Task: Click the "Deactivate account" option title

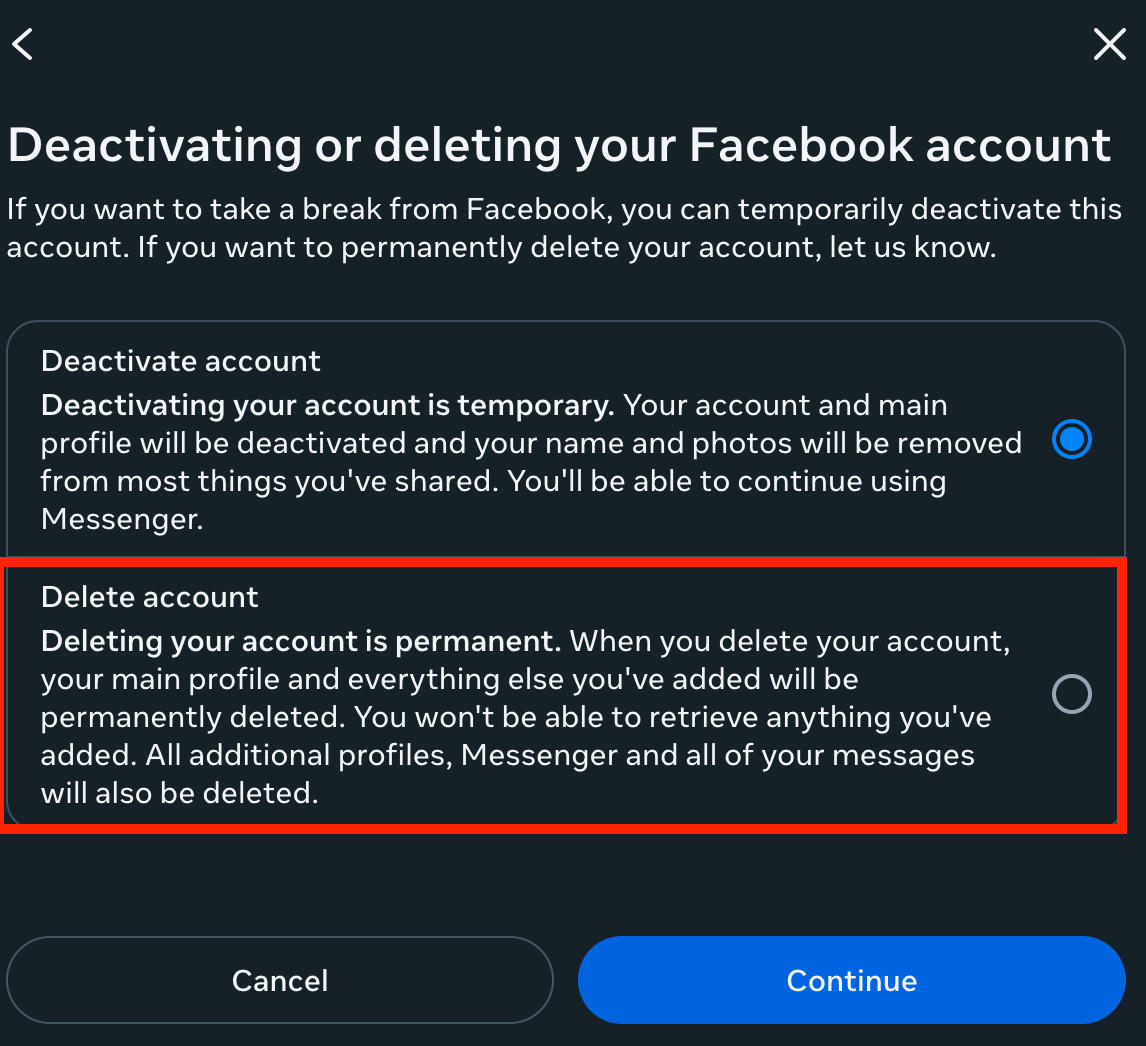Action: pos(181,361)
